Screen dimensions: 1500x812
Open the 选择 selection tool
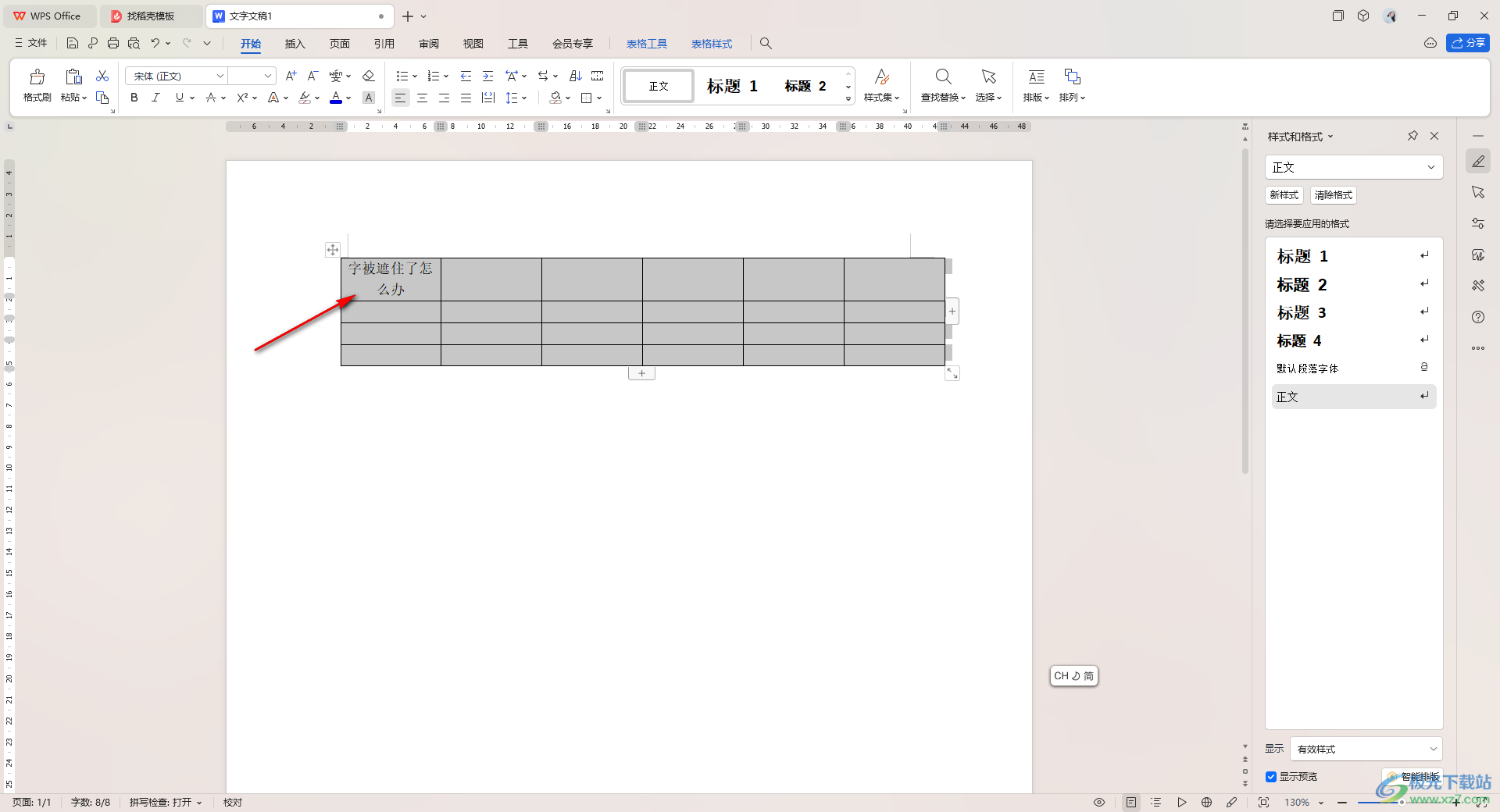coord(988,86)
